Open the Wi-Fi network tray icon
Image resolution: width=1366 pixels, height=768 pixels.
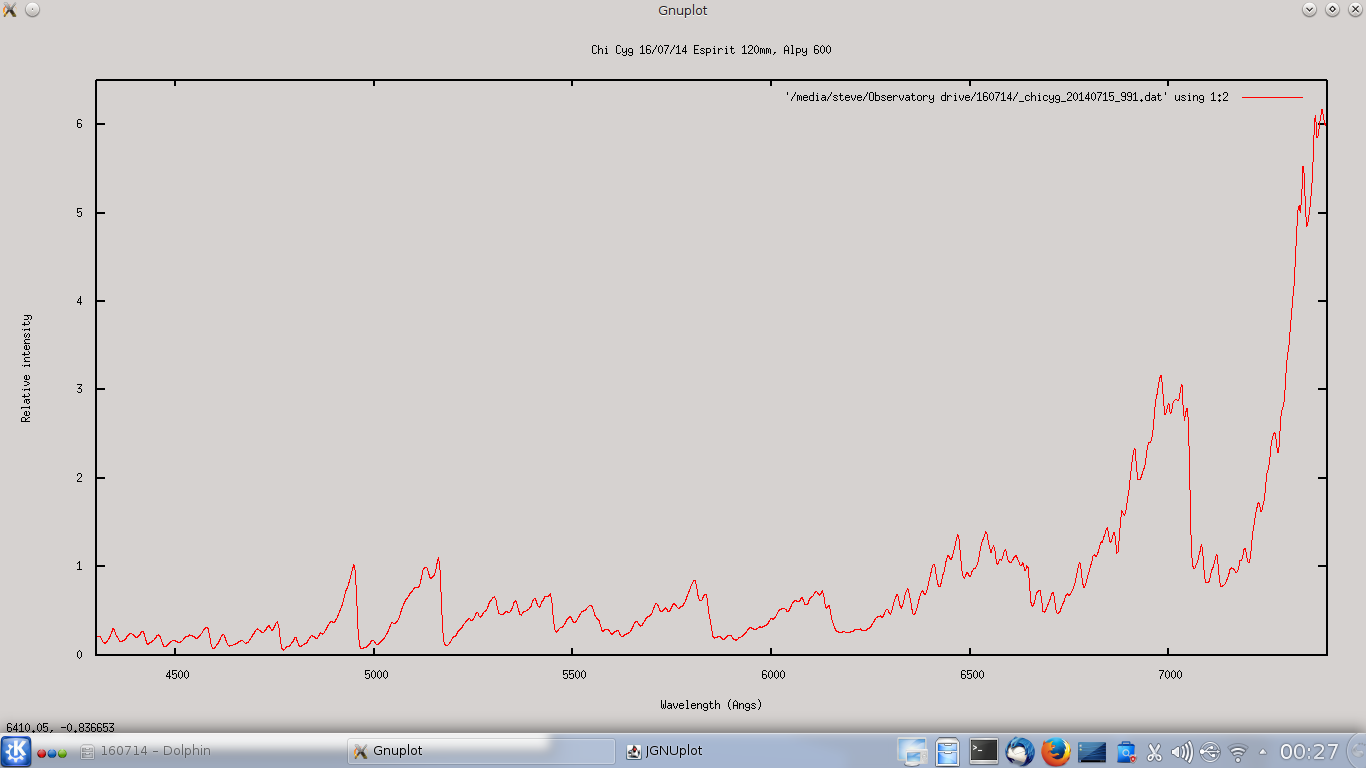[x=1238, y=752]
